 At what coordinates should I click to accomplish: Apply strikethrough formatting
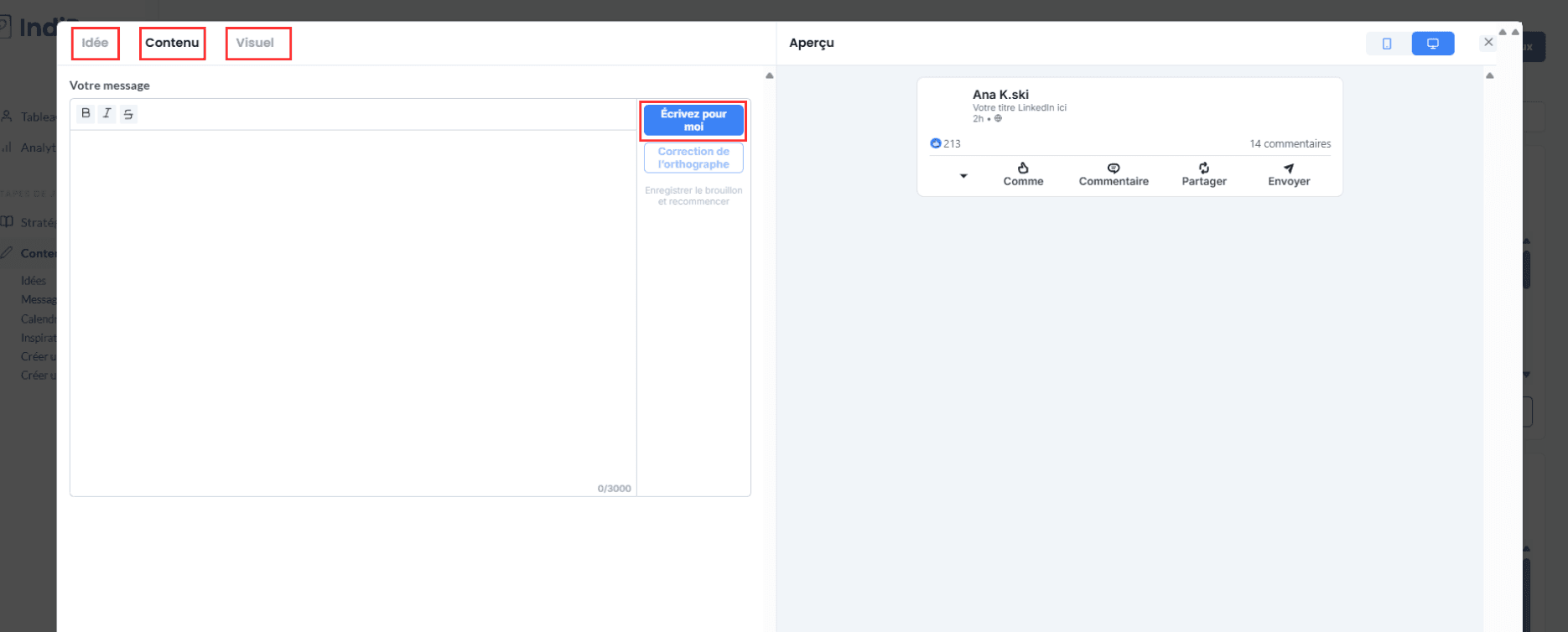pyautogui.click(x=128, y=114)
